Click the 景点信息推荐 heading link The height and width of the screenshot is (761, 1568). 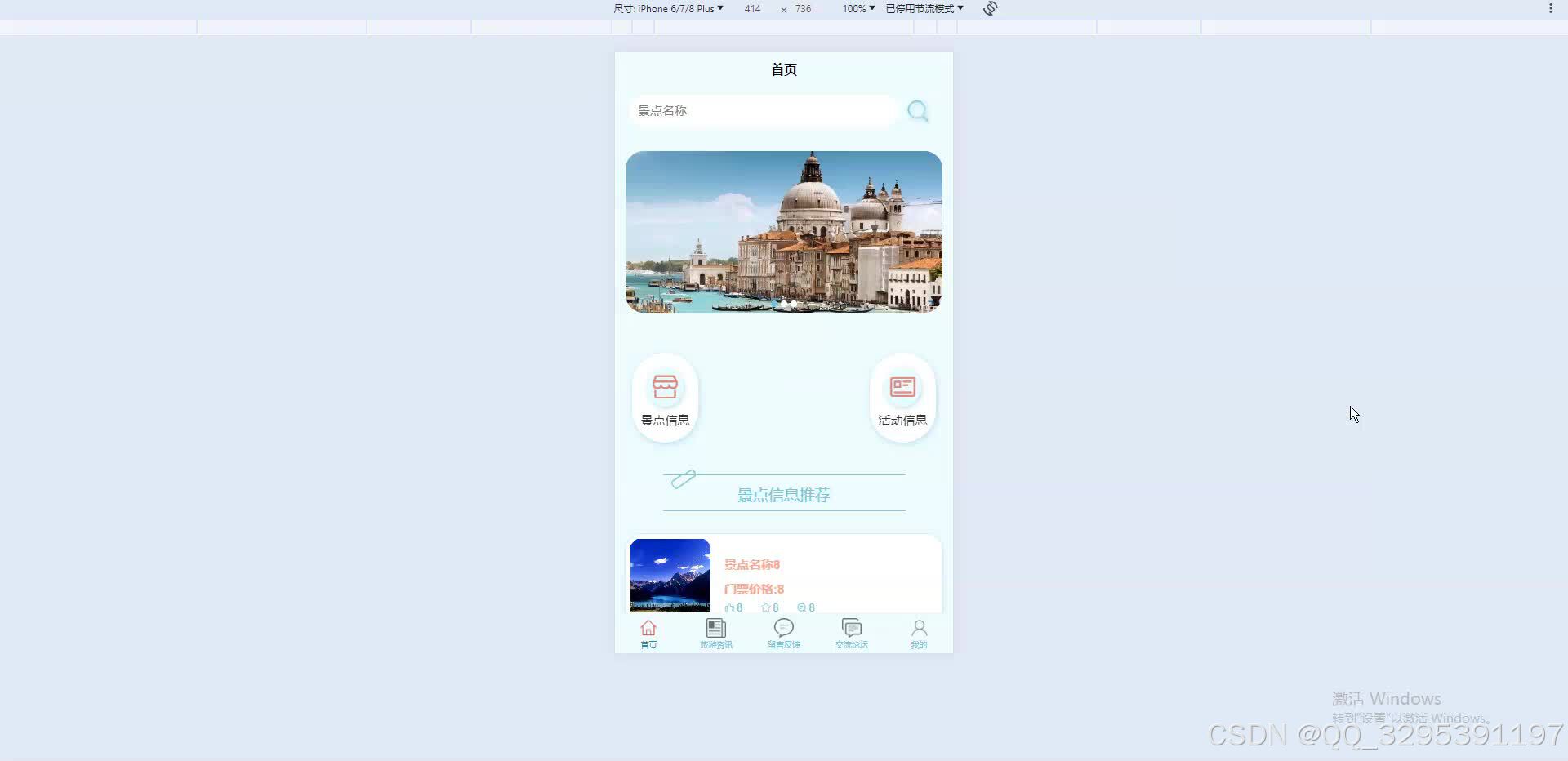pyautogui.click(x=783, y=494)
